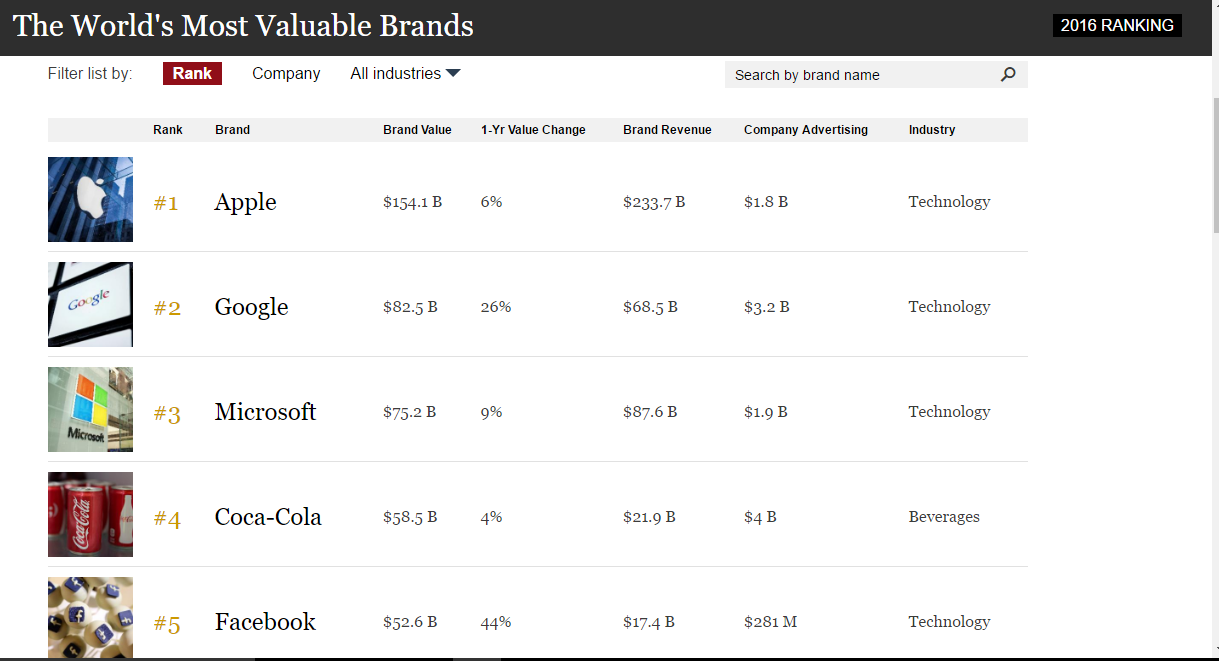
Task: Open the Coca-Cola cans thumbnail
Action: (x=90, y=514)
